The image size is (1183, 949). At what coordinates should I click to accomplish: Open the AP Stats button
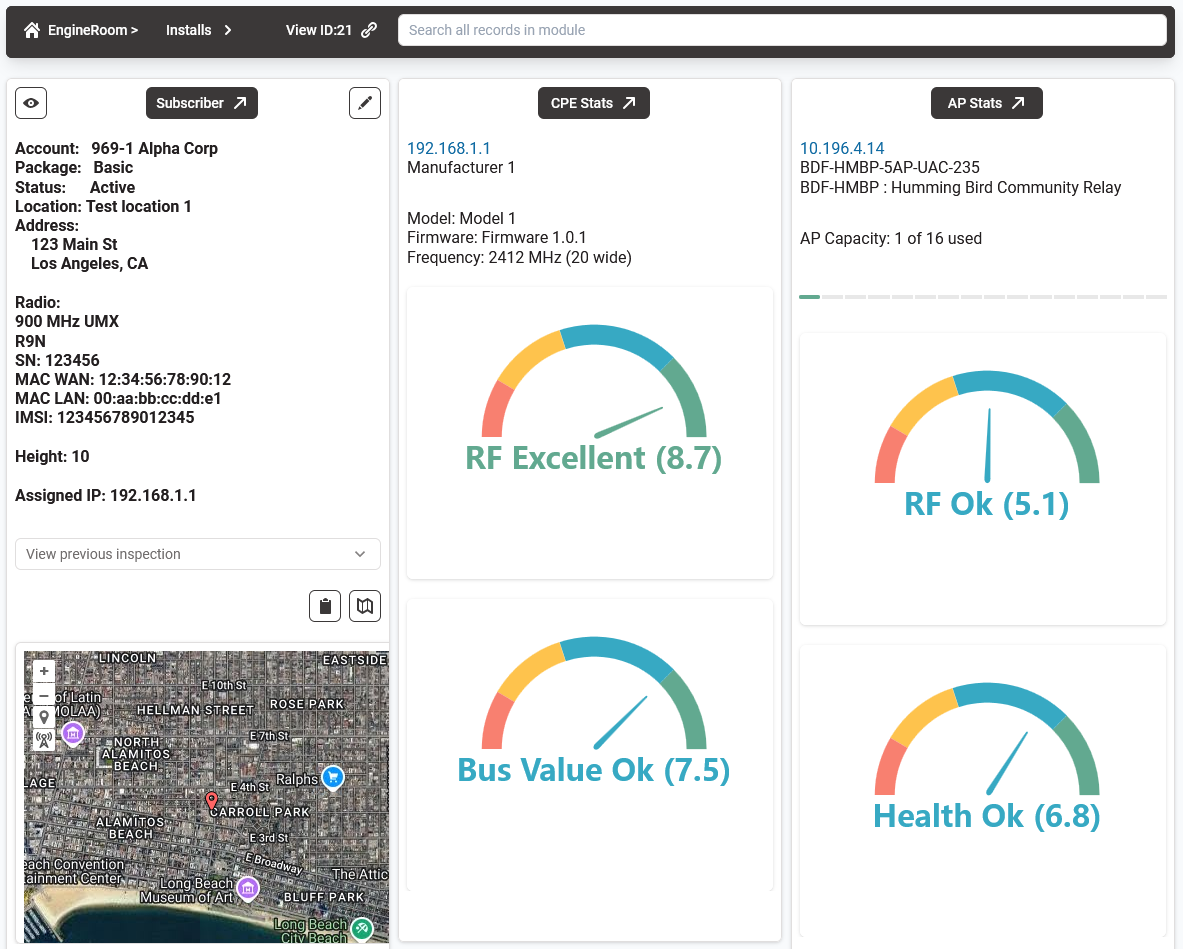987,103
